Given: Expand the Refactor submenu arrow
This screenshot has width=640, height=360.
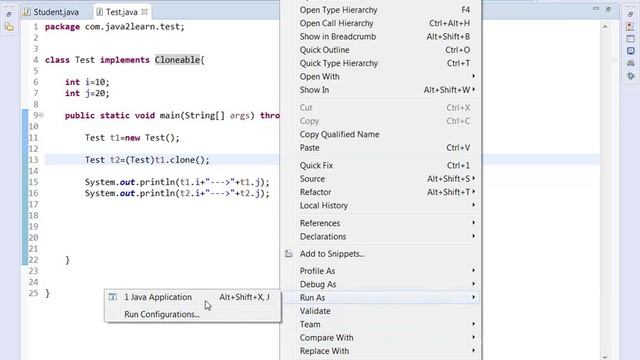Looking at the screenshot, I should click(x=473, y=192).
